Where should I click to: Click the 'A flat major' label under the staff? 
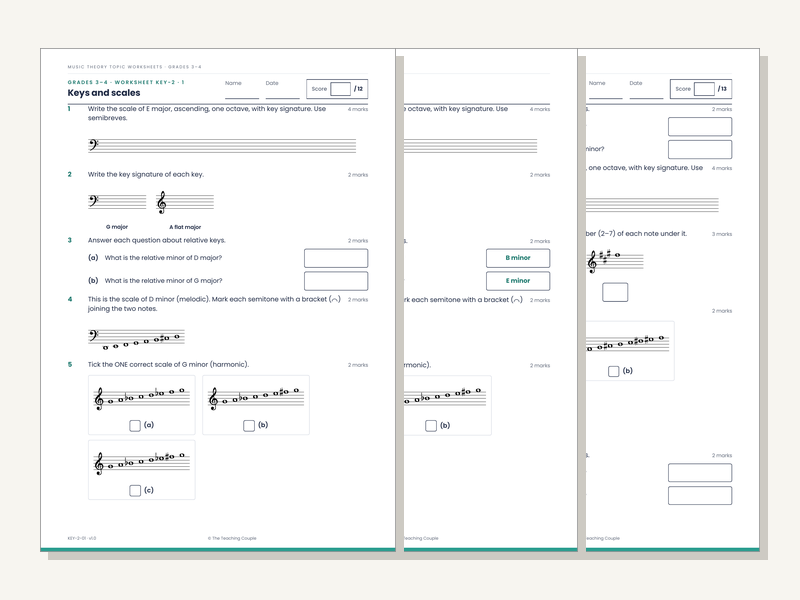click(x=185, y=227)
